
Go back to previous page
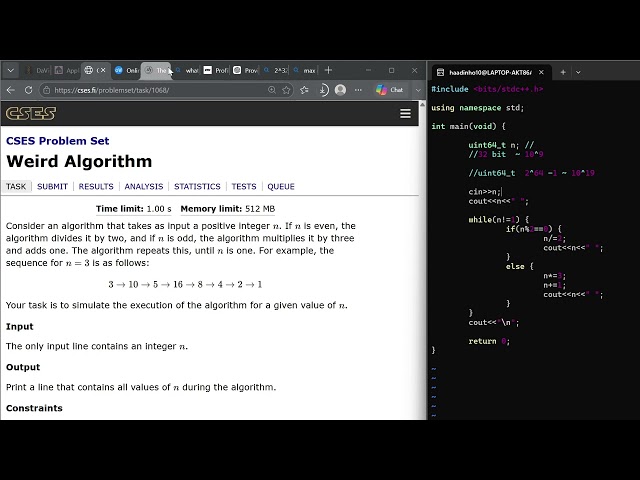click(11, 90)
